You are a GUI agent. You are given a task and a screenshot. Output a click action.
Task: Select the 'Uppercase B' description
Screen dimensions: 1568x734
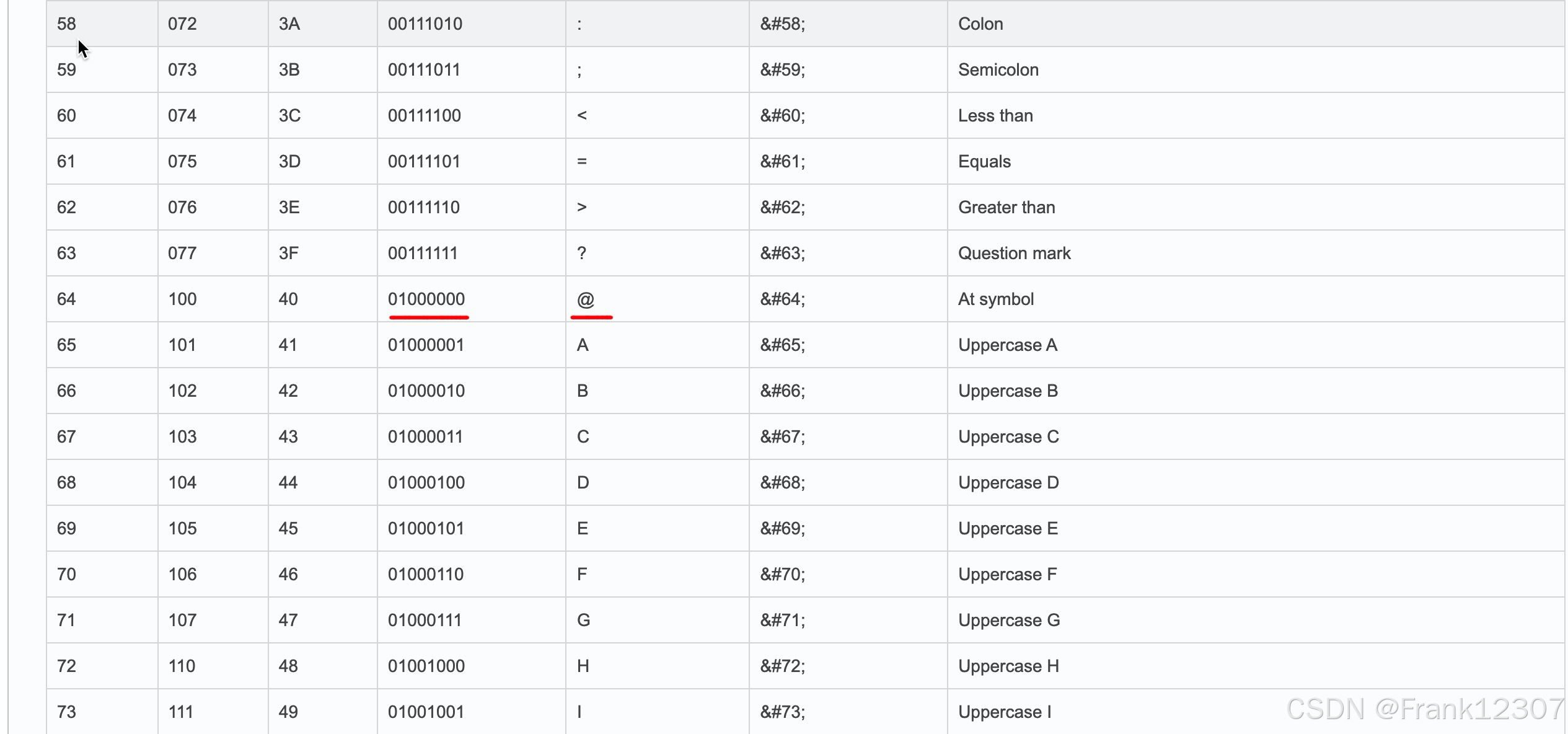pyautogui.click(x=1008, y=391)
